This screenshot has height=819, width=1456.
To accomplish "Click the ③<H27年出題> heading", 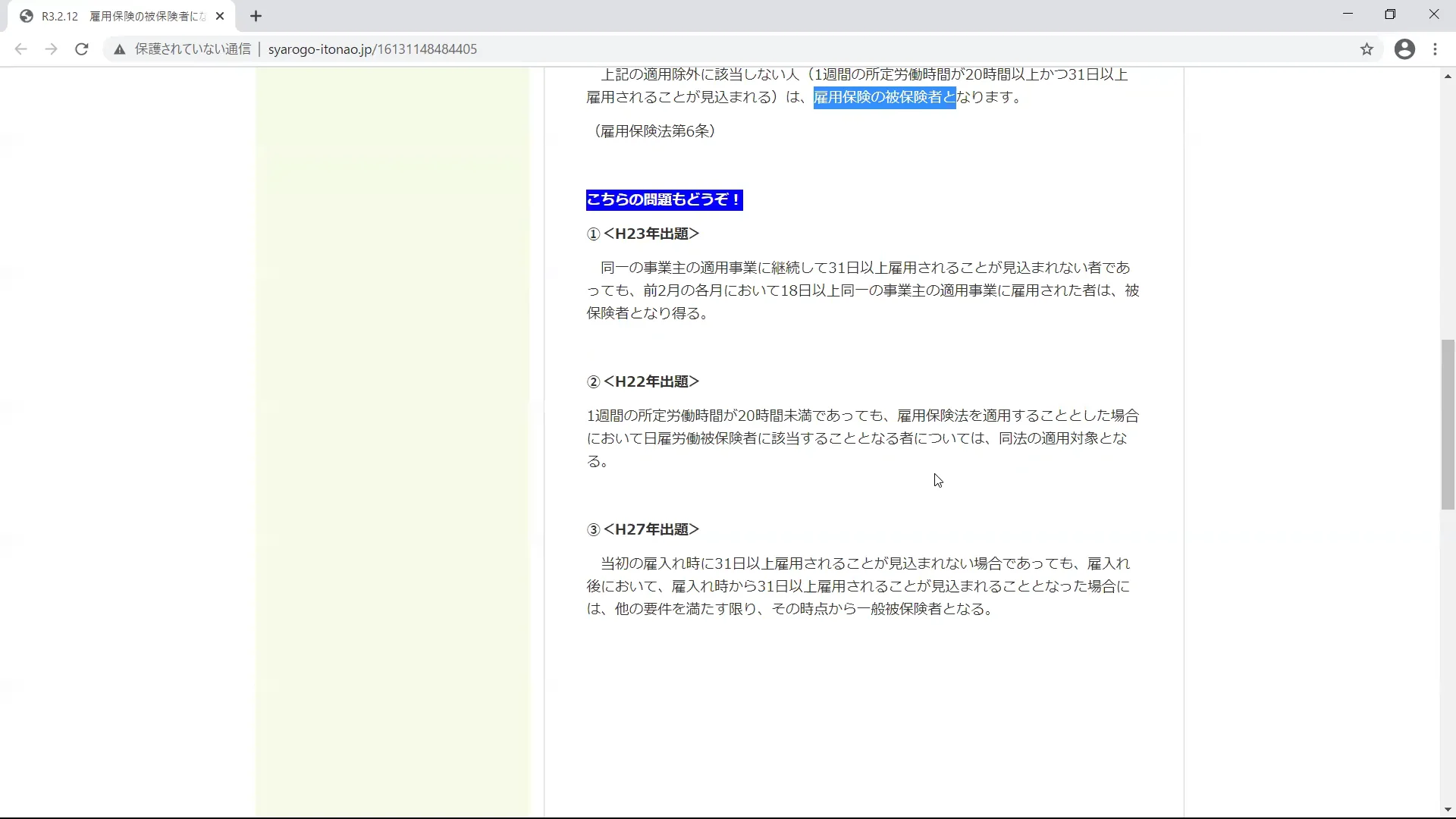I will coord(643,529).
